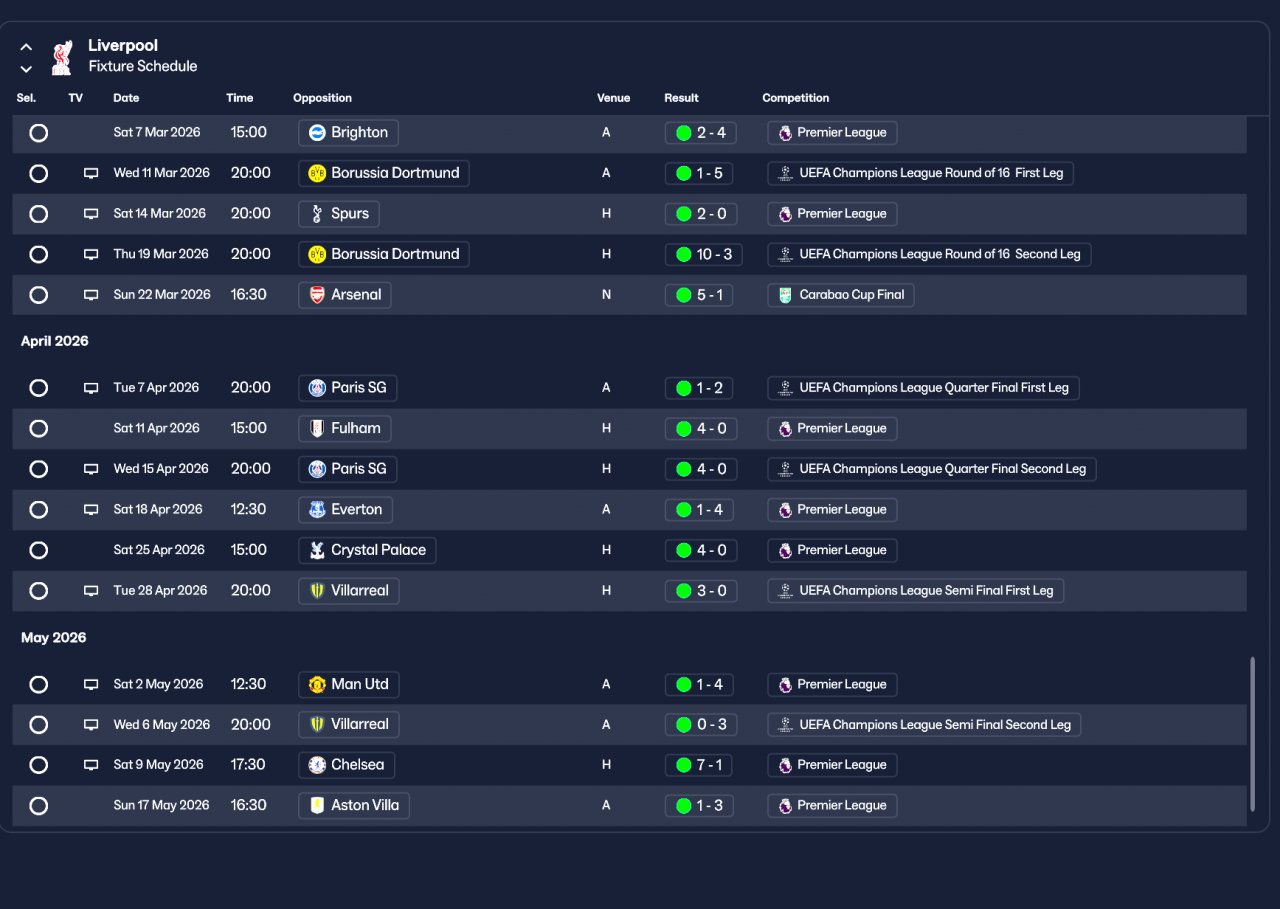Click green result dot on 10 - 3 Dortmund result

tap(684, 255)
